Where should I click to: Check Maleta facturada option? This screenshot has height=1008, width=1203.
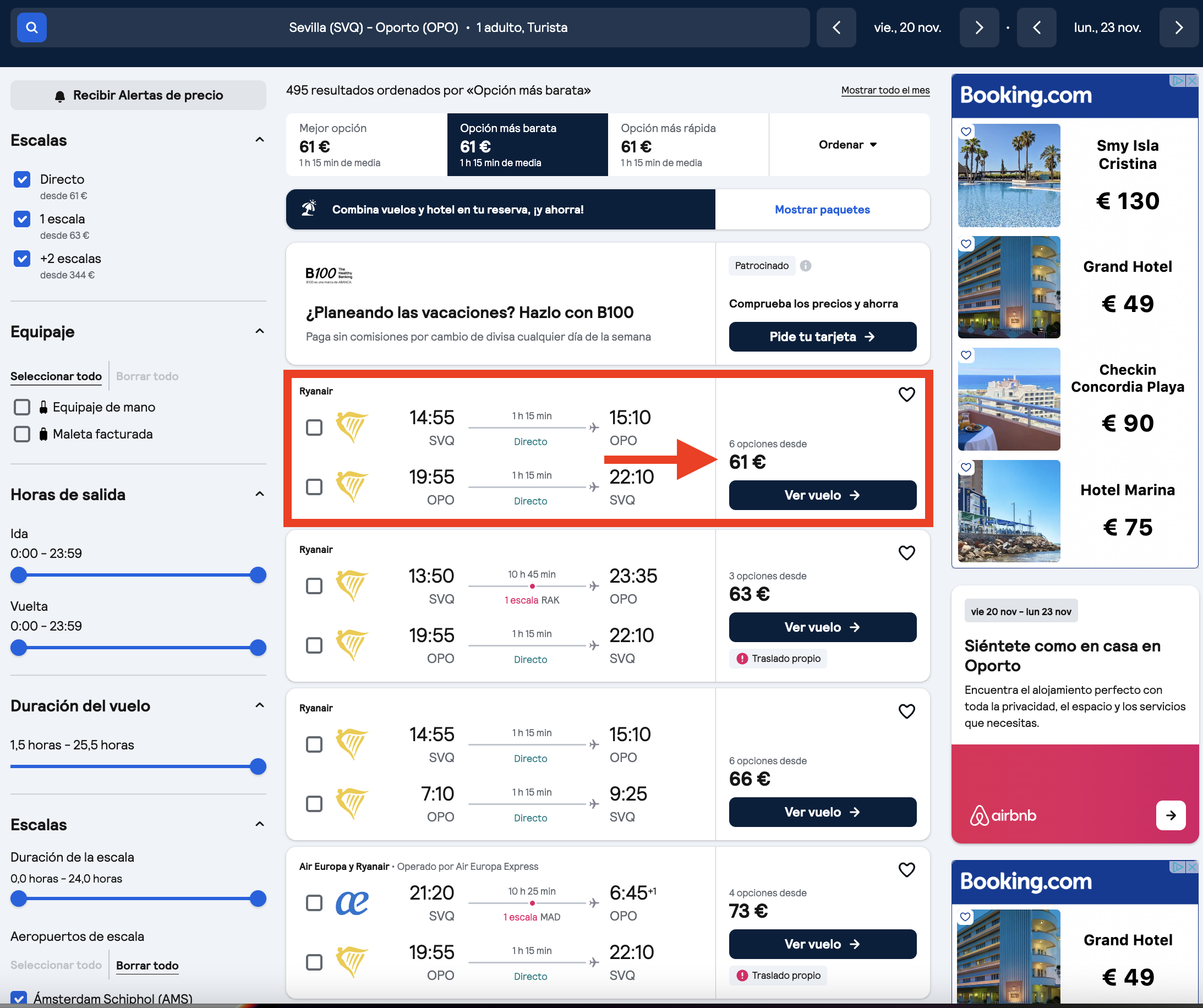[x=22, y=434]
